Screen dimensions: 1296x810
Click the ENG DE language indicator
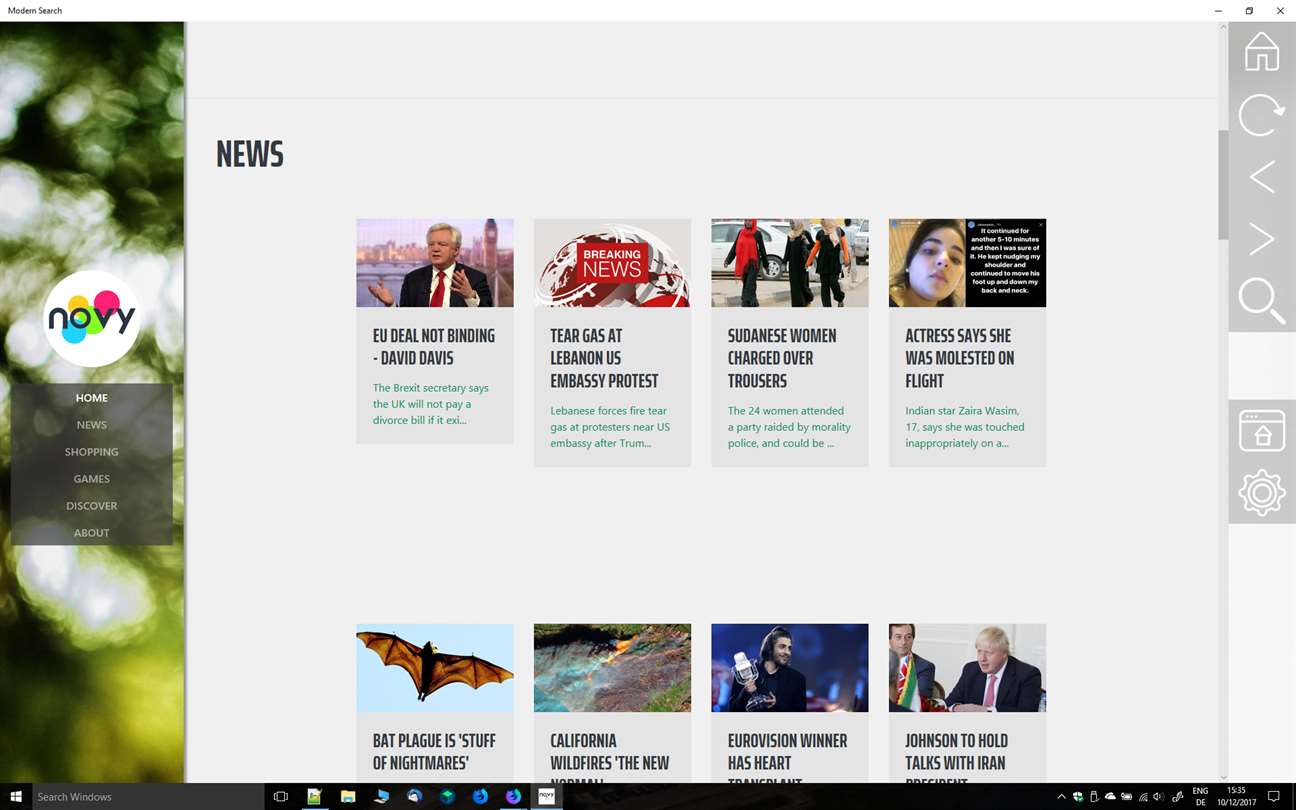click(x=1201, y=797)
